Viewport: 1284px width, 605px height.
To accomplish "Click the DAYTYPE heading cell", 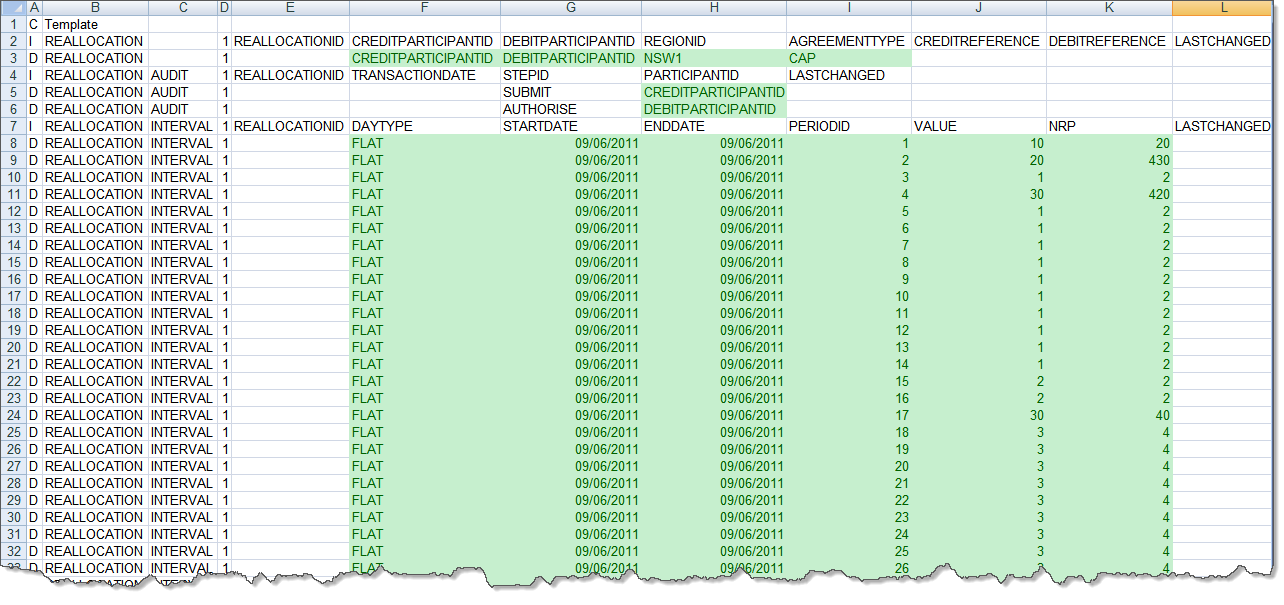I will [x=424, y=127].
